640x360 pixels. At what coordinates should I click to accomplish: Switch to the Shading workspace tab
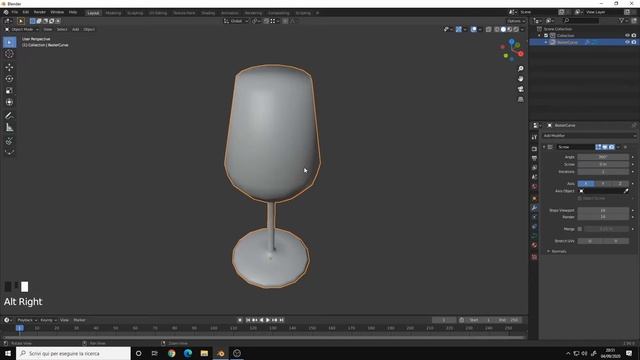[208, 13]
